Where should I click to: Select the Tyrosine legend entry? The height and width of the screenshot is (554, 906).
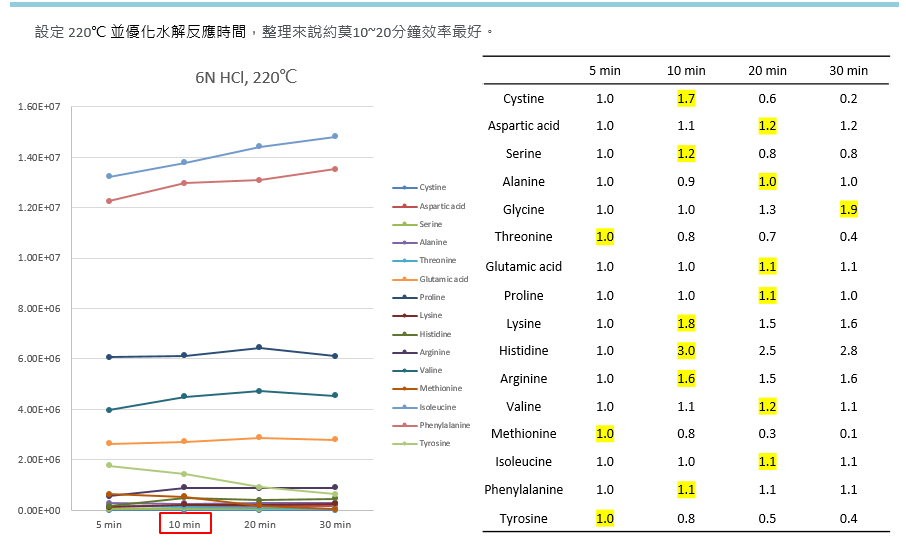click(x=433, y=443)
